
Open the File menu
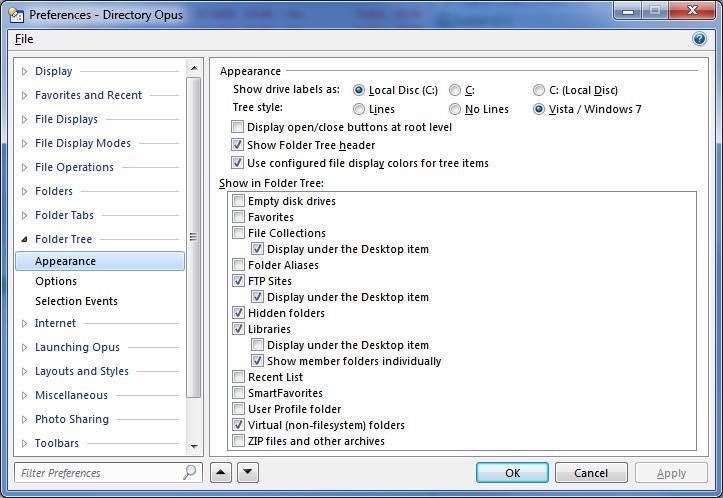pyautogui.click(x=24, y=39)
